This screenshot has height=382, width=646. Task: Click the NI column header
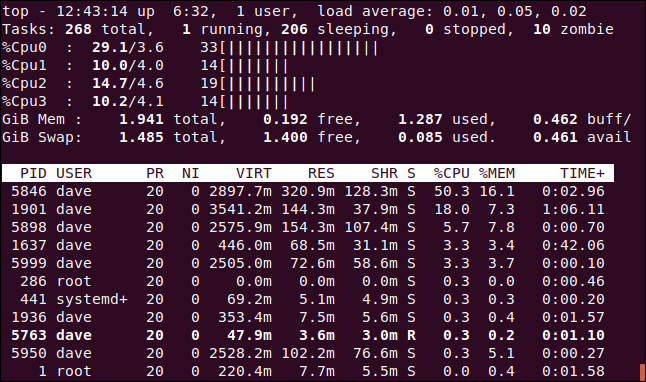pyautogui.click(x=191, y=173)
